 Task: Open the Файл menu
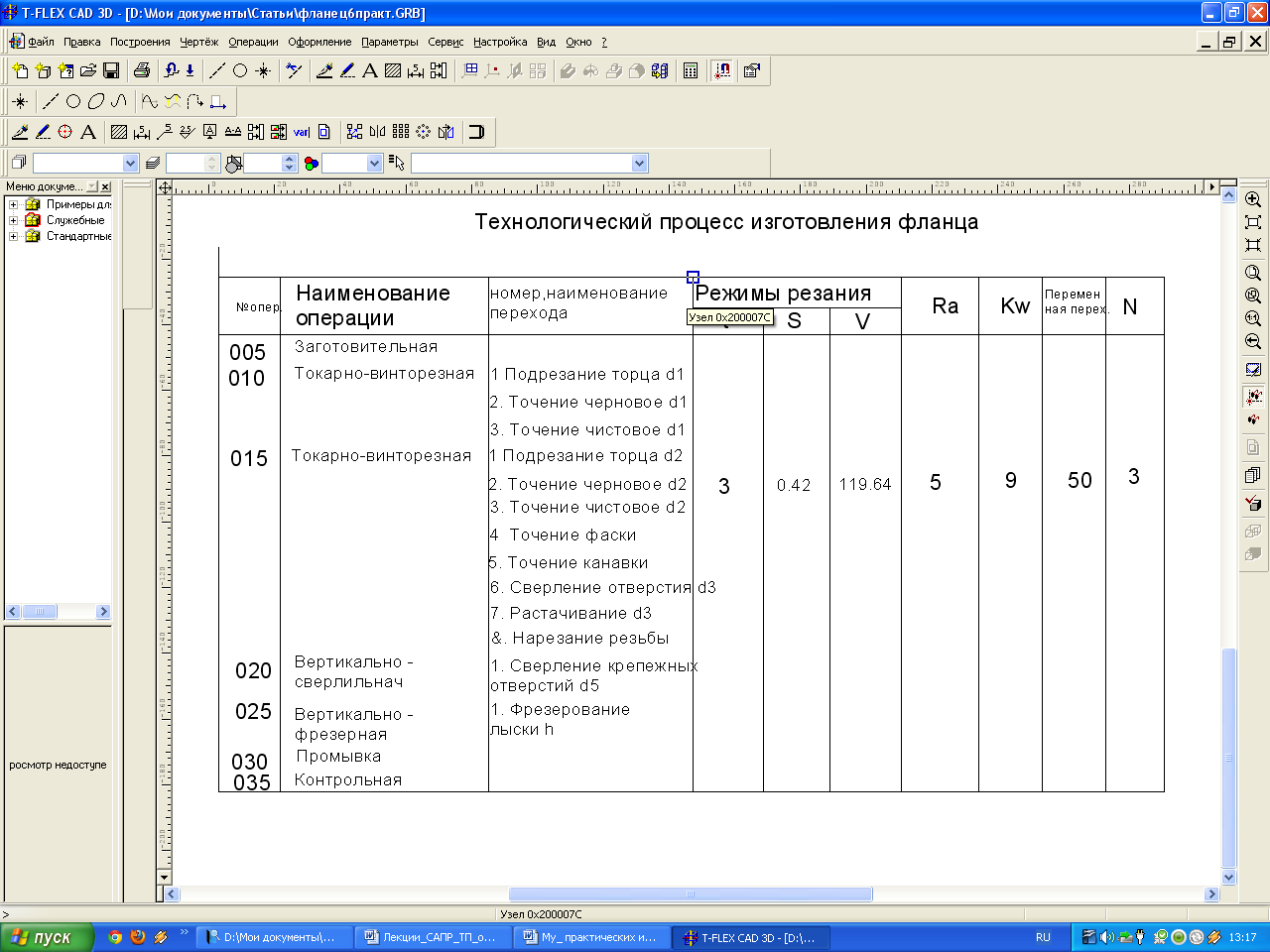pos(41,42)
